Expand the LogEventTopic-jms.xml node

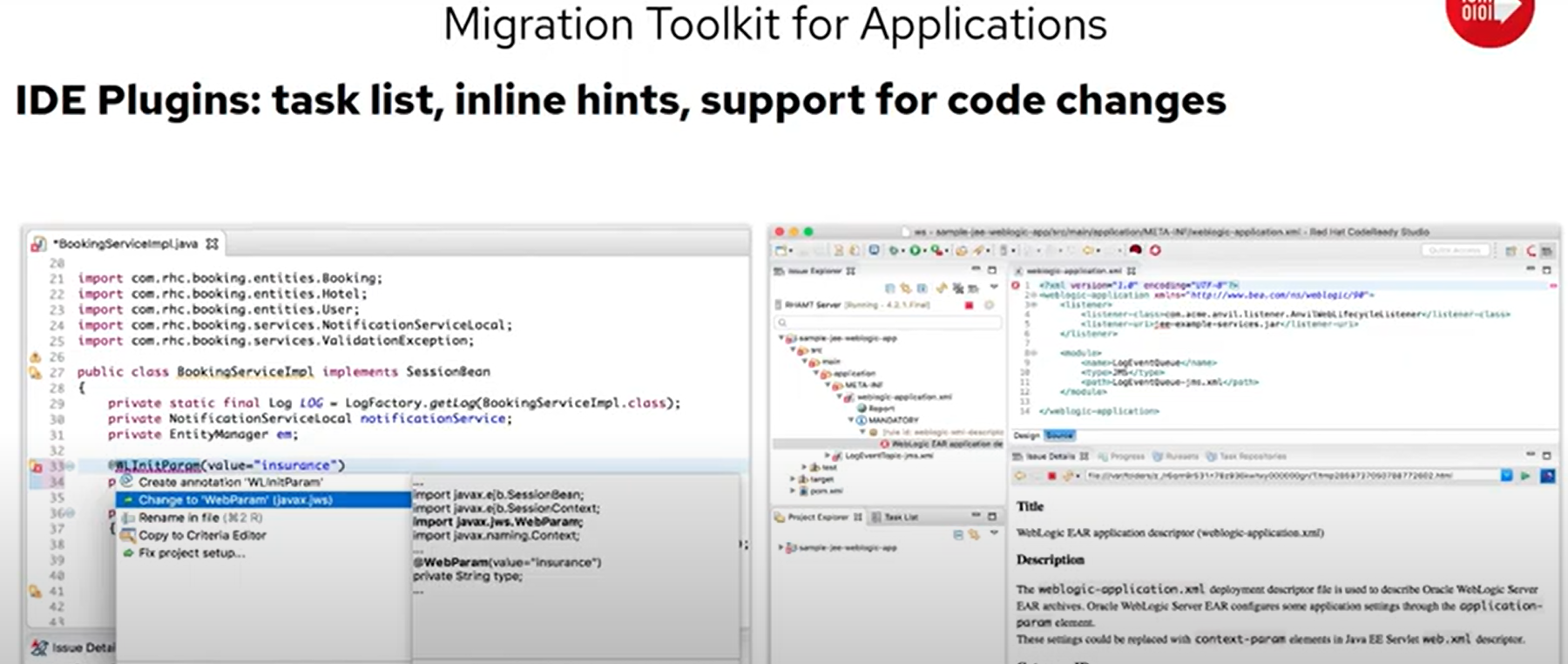click(828, 456)
